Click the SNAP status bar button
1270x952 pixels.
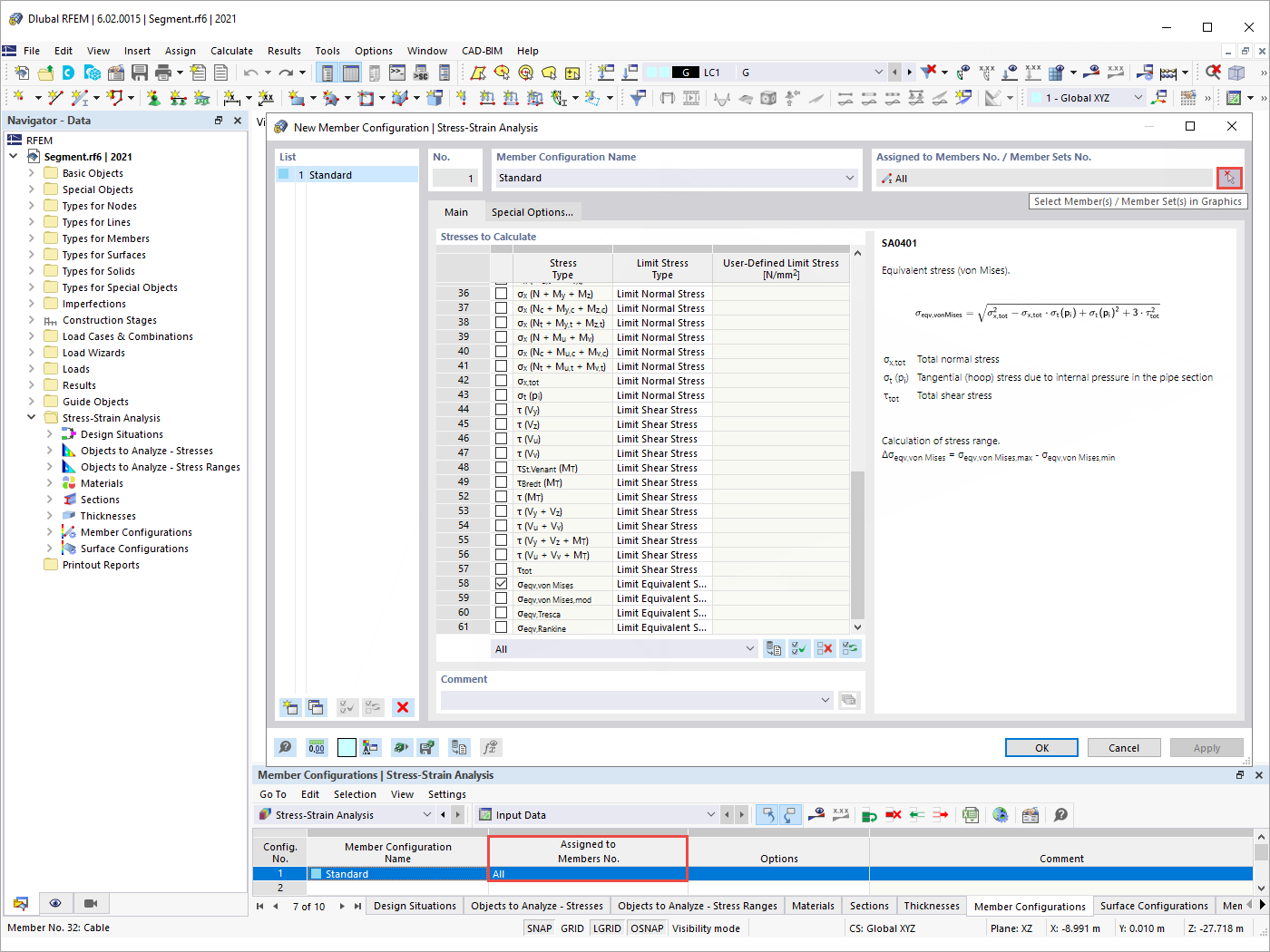click(x=539, y=928)
